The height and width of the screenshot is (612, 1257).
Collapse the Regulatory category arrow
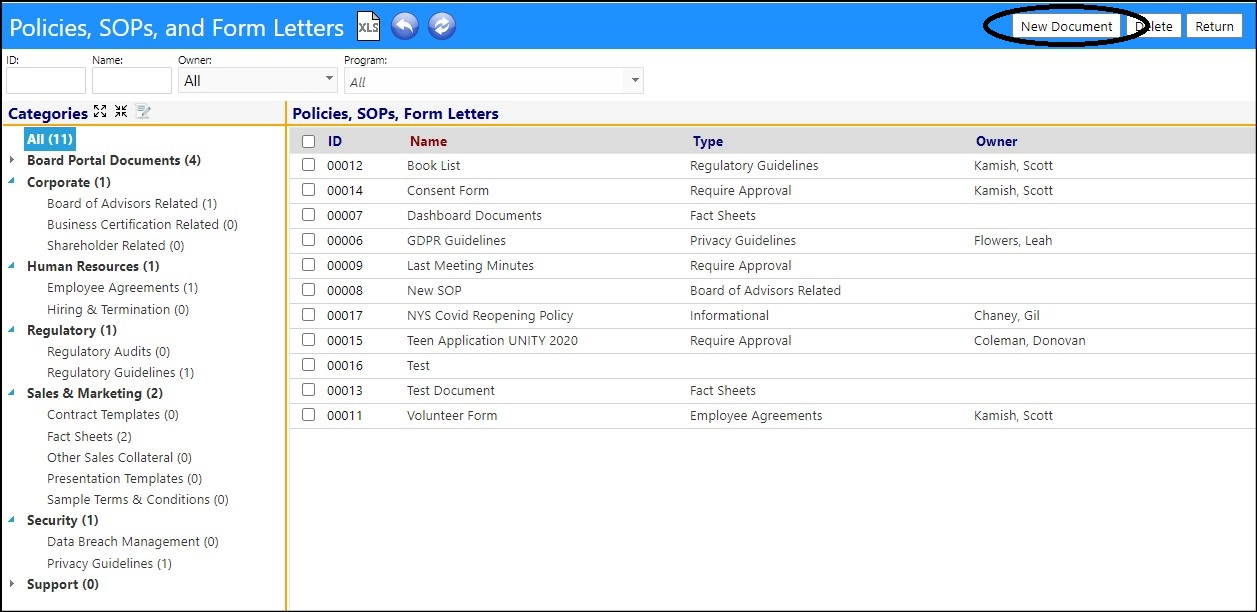pyautogui.click(x=12, y=330)
